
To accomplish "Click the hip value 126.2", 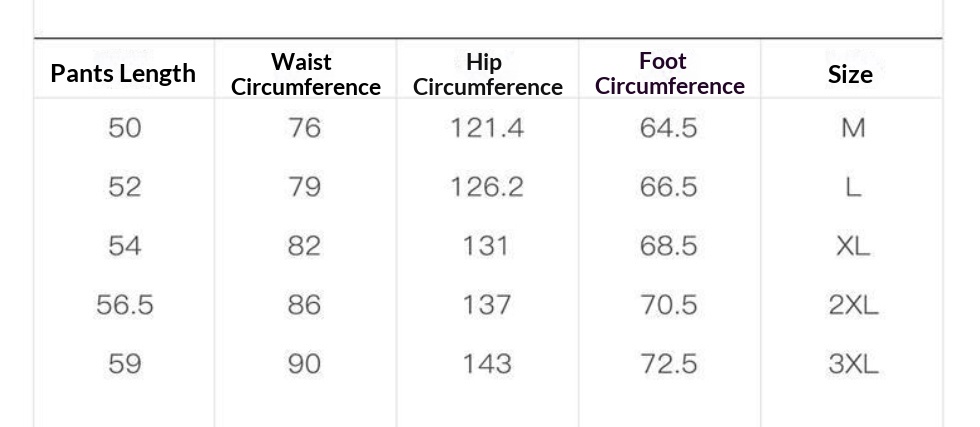I will (487, 187).
